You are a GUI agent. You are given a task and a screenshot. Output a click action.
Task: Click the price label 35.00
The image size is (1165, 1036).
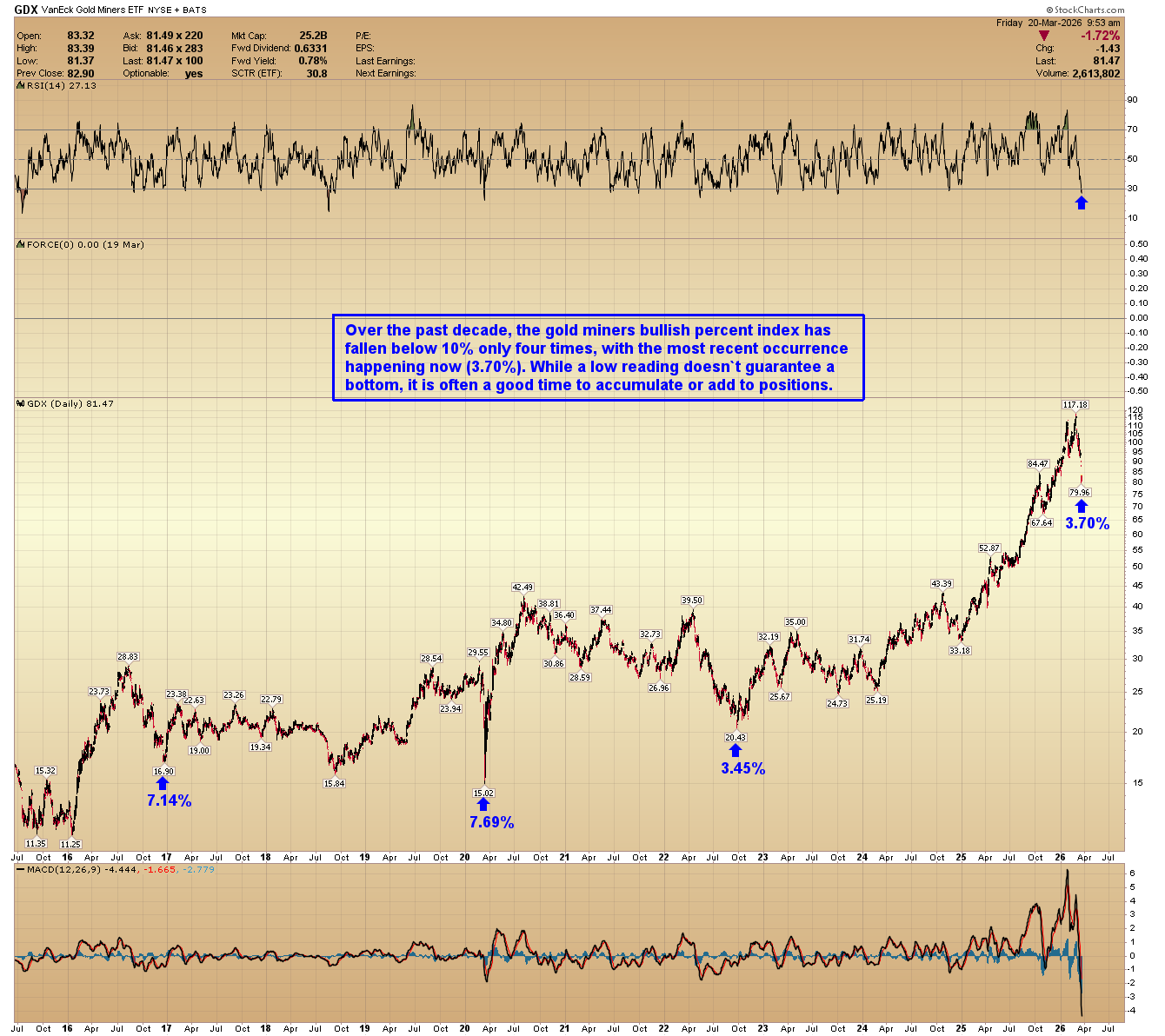click(x=796, y=621)
